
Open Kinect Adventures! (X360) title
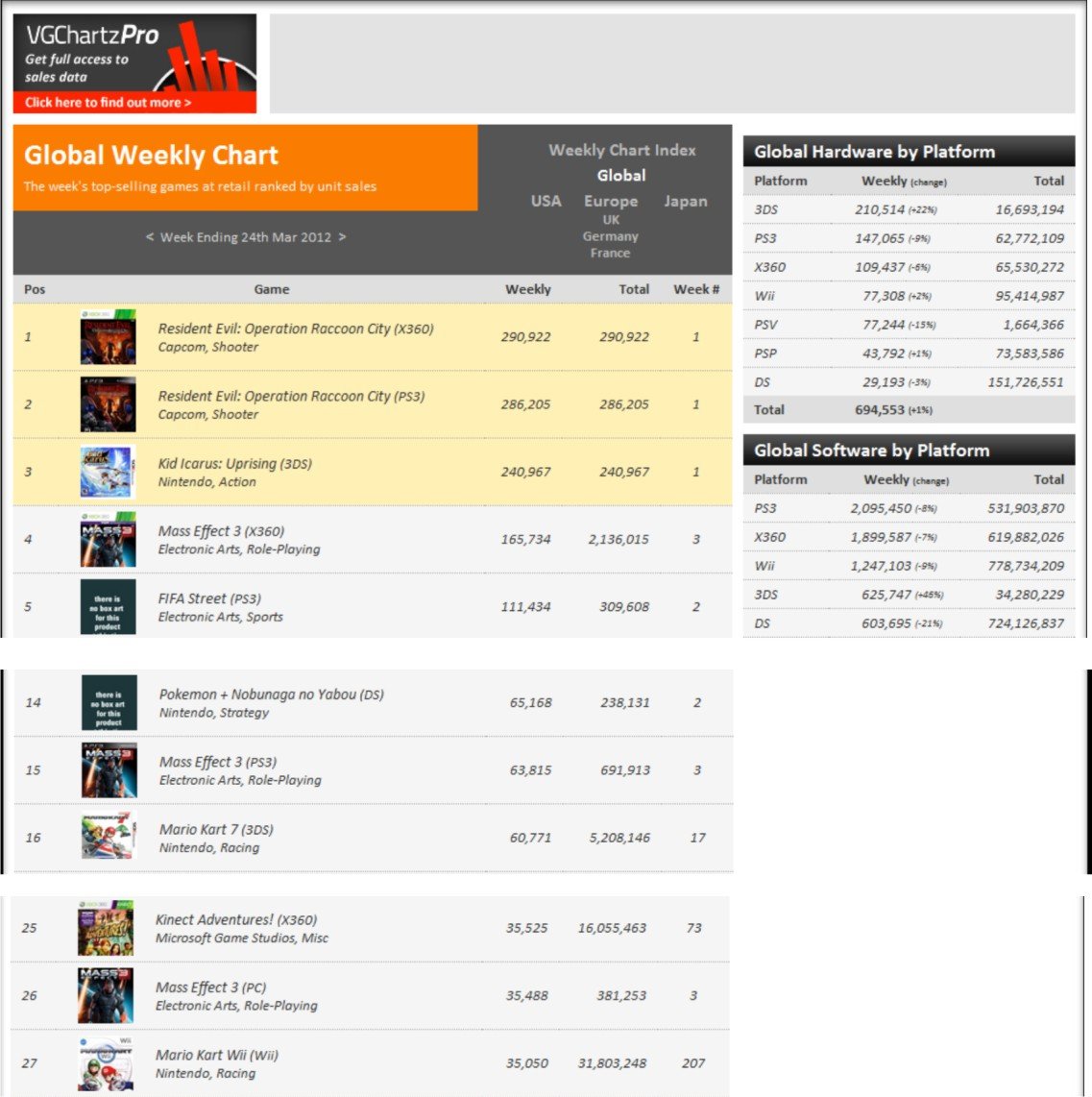click(x=236, y=919)
